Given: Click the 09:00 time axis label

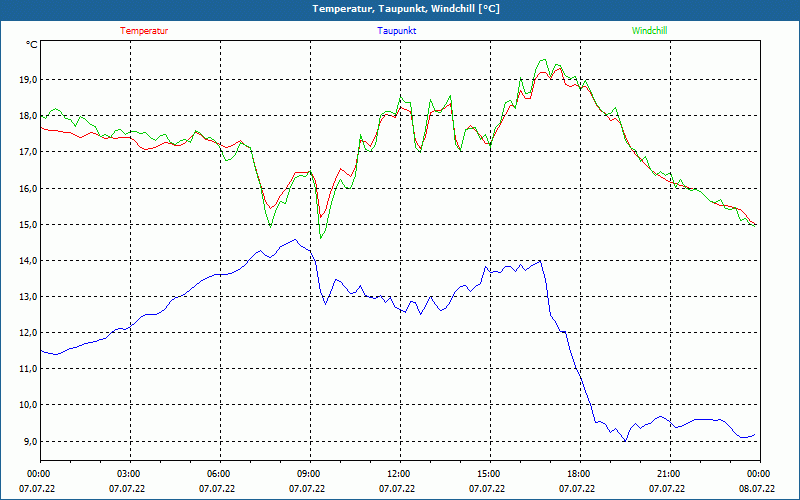Looking at the screenshot, I should click(x=310, y=474).
